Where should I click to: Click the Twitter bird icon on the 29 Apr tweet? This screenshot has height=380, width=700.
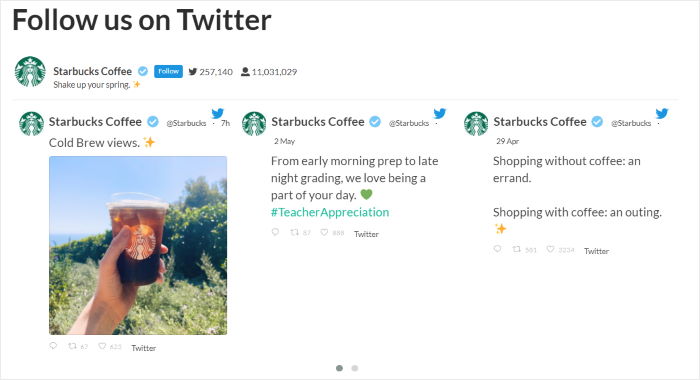pos(662,113)
